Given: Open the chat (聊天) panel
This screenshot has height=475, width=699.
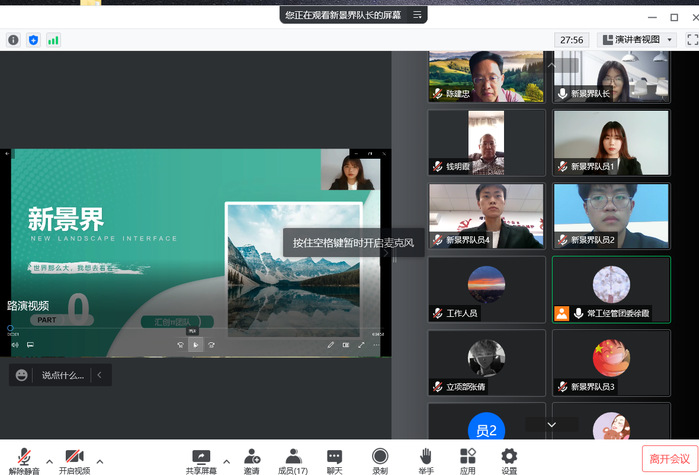Looking at the screenshot, I should coord(334,456).
